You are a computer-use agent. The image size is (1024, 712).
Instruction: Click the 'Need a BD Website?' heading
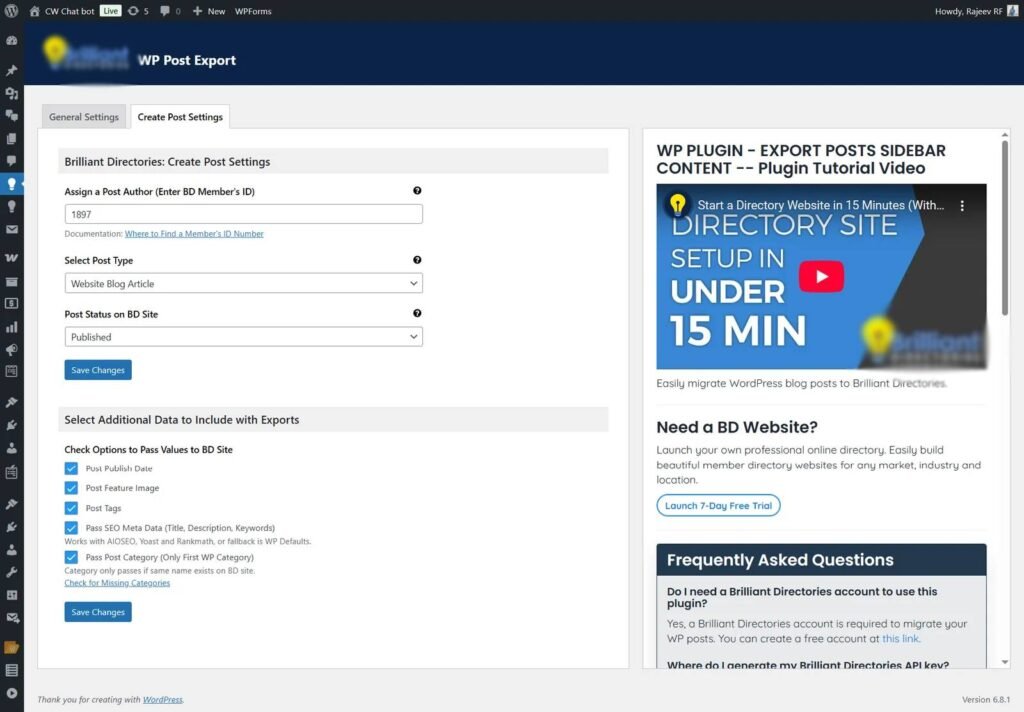tap(737, 427)
